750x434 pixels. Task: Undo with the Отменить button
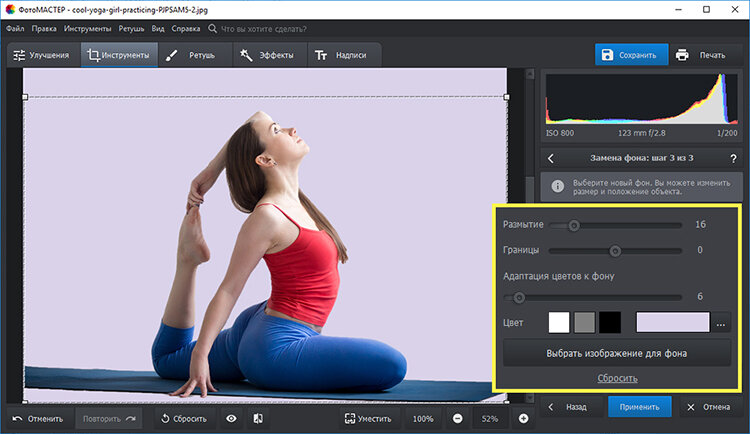coord(38,419)
